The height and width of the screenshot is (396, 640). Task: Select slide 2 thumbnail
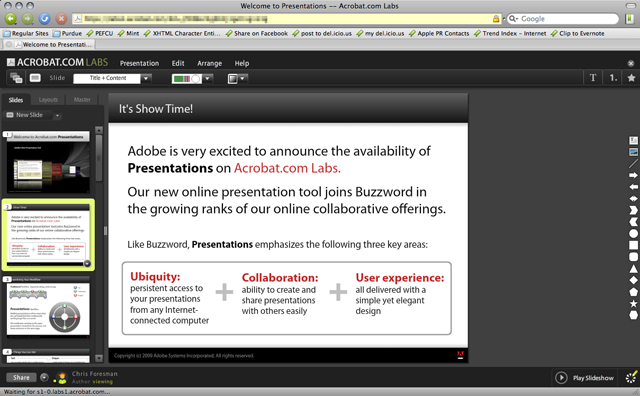[48, 235]
